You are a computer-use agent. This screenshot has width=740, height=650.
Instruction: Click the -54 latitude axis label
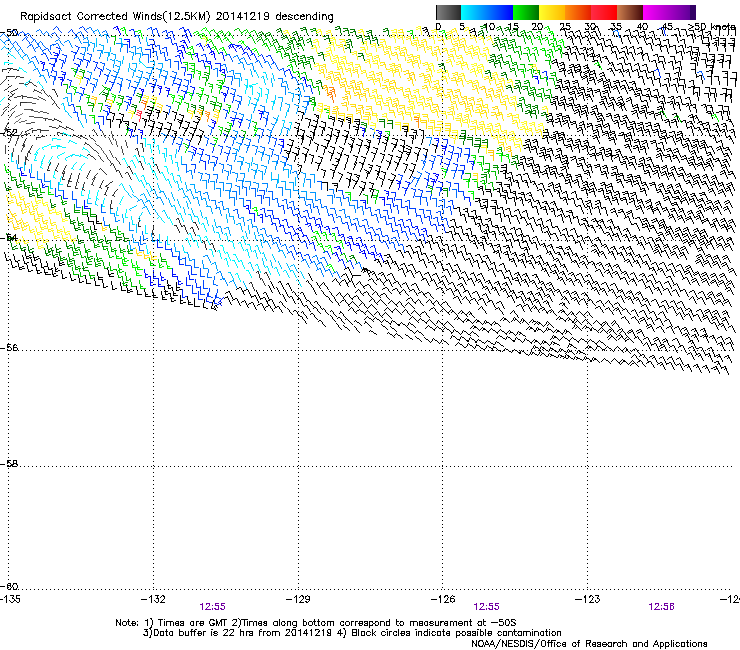tap(9, 237)
